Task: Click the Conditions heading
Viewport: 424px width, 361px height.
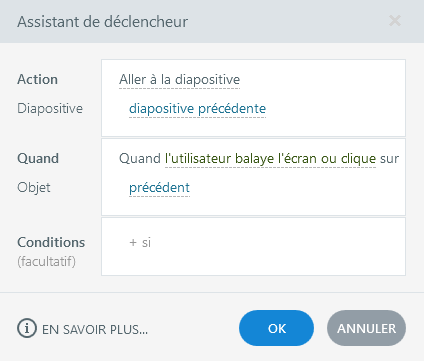Action: click(51, 242)
